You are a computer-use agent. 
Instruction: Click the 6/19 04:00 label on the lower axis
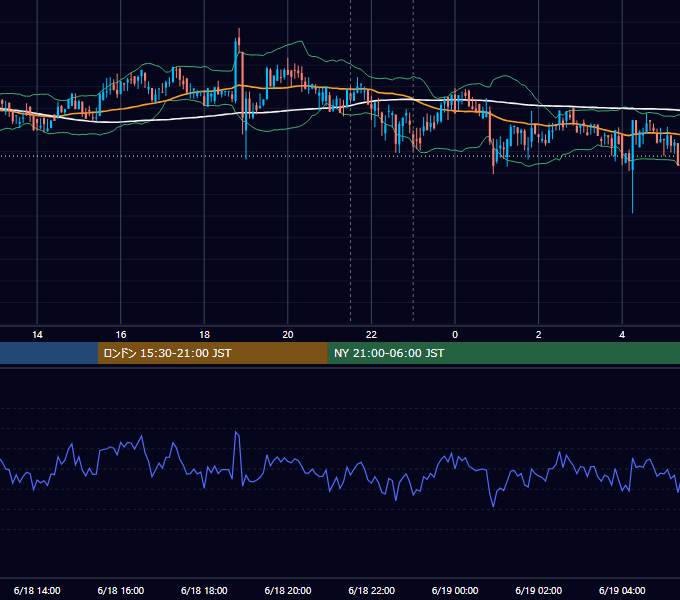click(x=622, y=590)
